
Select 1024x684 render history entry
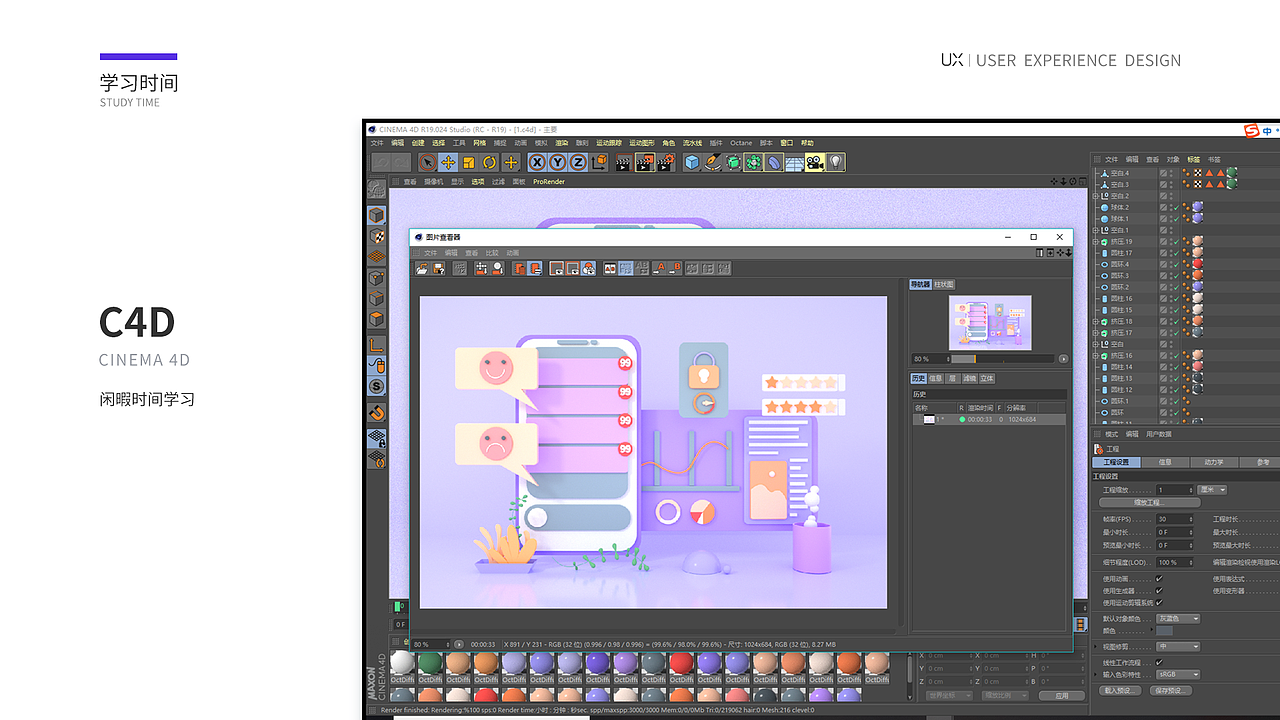pos(989,420)
